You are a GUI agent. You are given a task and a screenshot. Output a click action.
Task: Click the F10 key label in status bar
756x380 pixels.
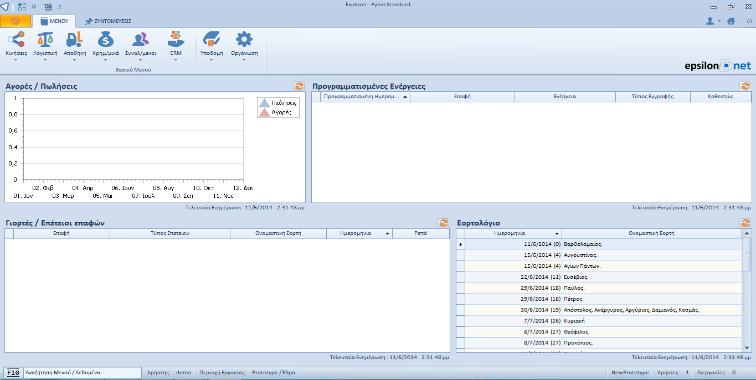click(14, 373)
